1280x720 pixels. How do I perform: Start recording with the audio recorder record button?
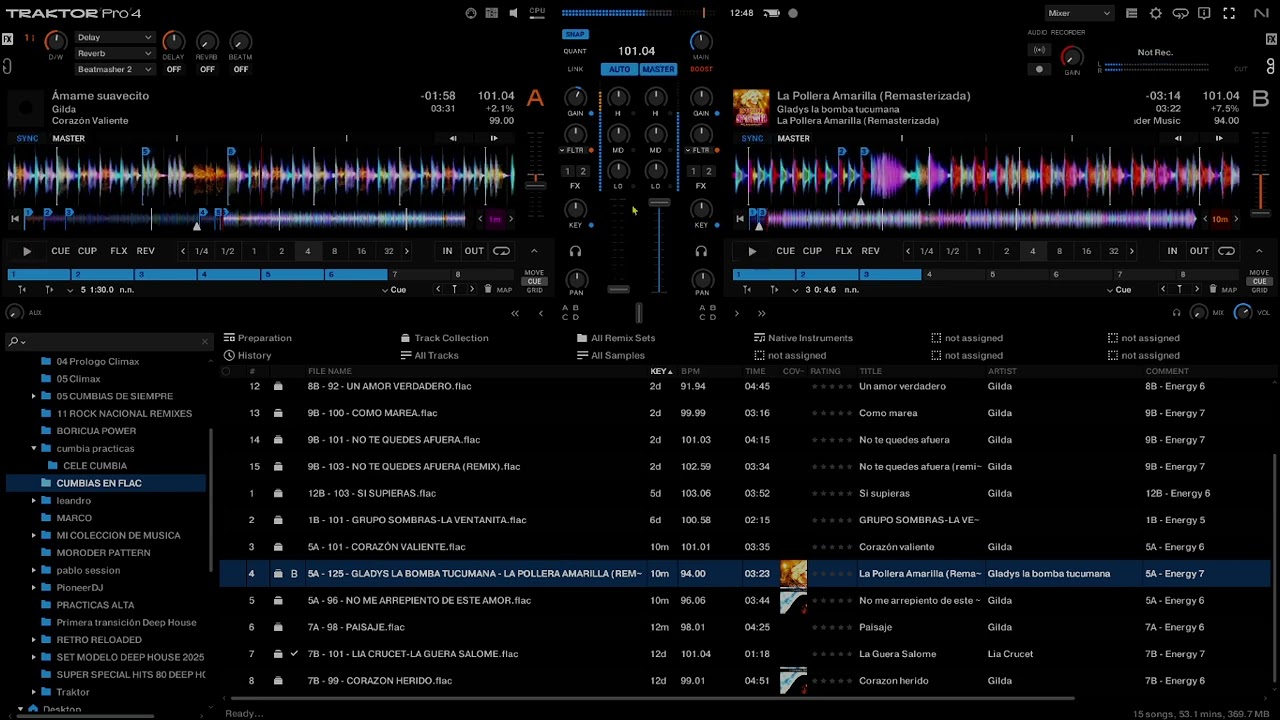[1039, 69]
